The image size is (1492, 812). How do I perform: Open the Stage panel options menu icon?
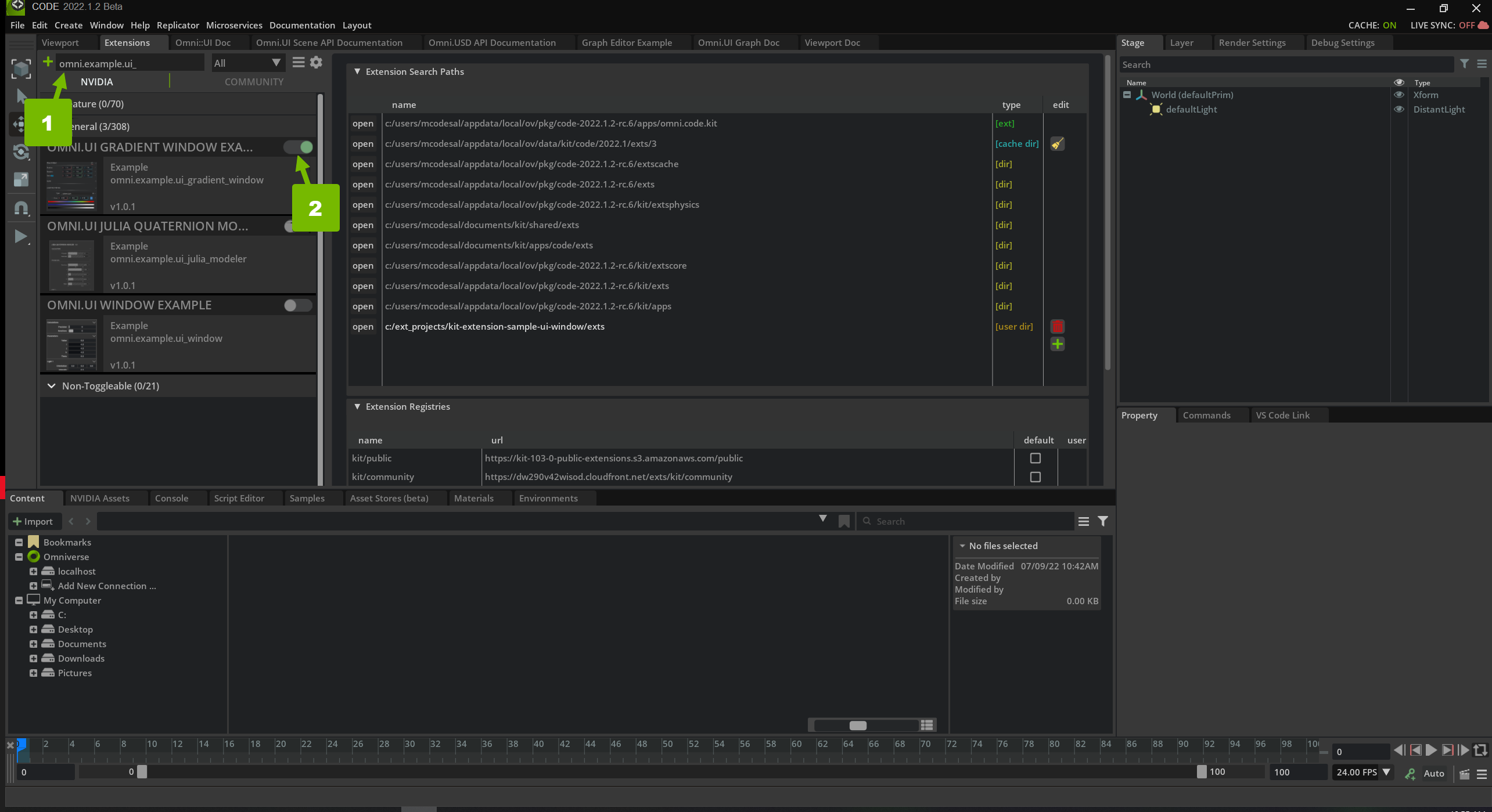tap(1482, 64)
